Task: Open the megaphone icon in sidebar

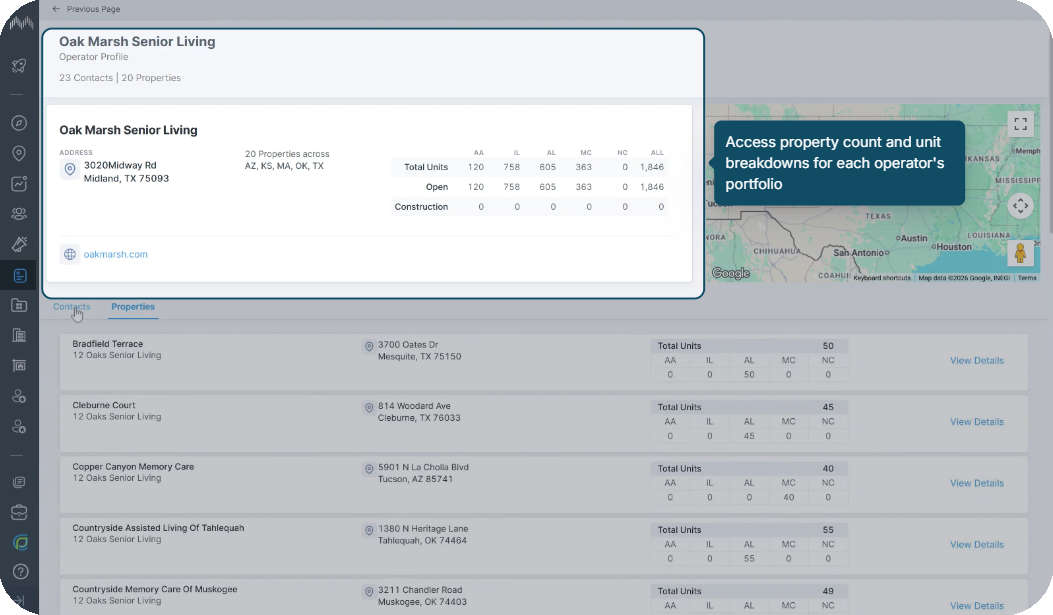Action: (19, 244)
